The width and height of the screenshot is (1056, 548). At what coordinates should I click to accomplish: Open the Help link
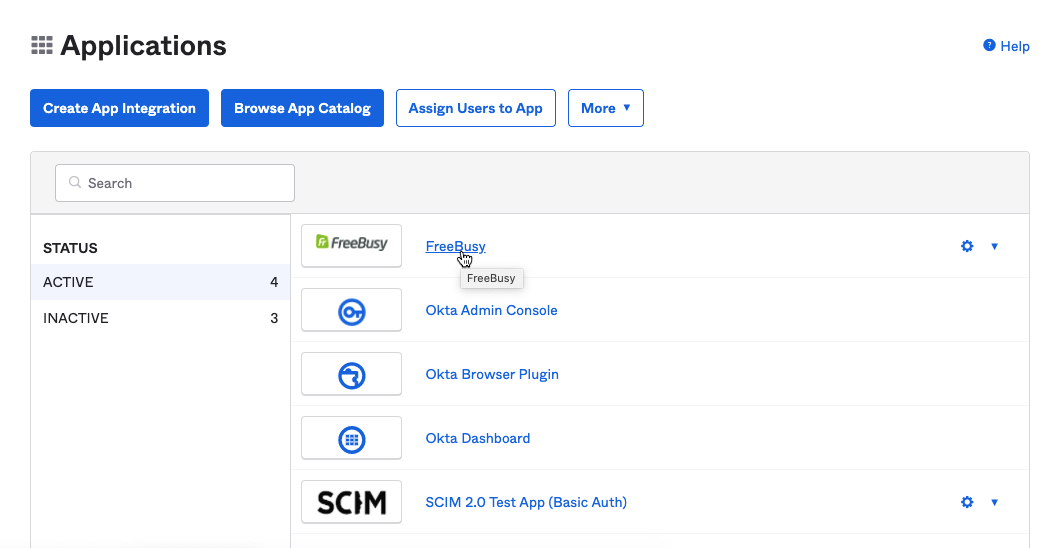point(1014,46)
